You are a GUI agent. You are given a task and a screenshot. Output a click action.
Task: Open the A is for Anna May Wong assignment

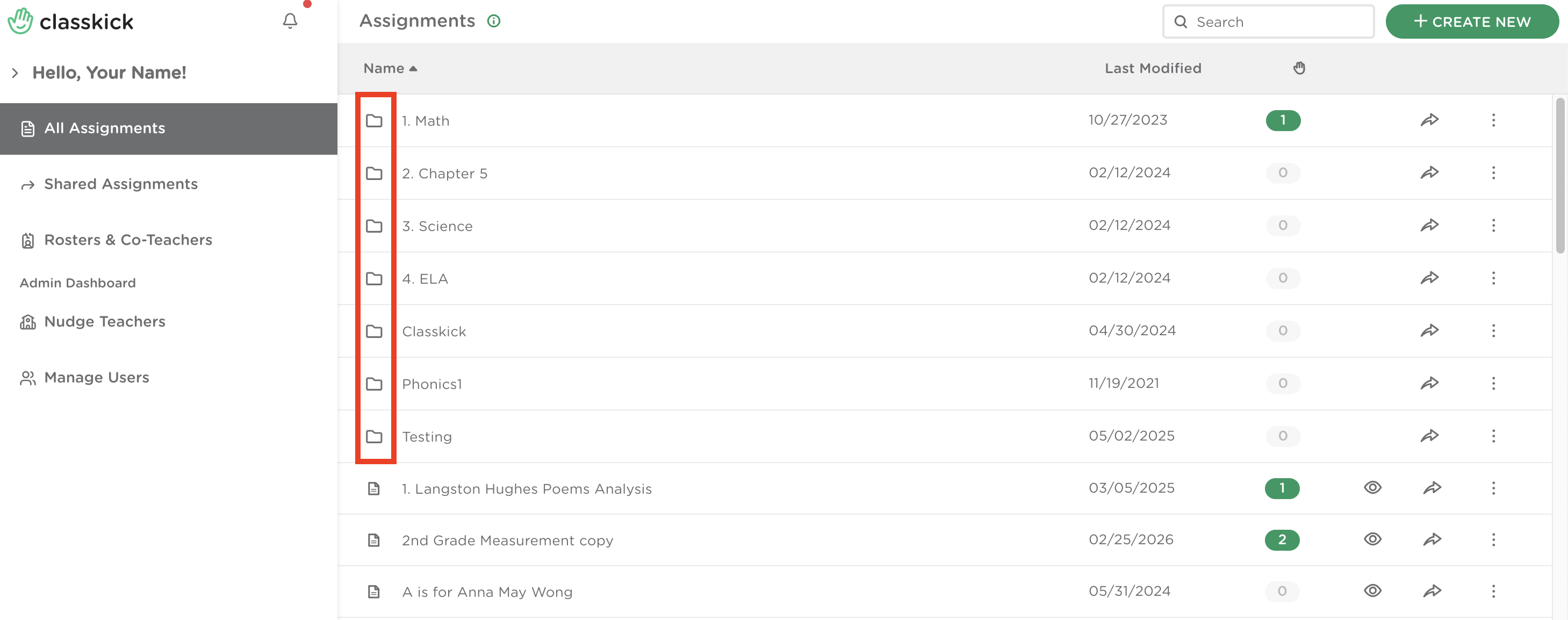pyautogui.click(x=487, y=592)
